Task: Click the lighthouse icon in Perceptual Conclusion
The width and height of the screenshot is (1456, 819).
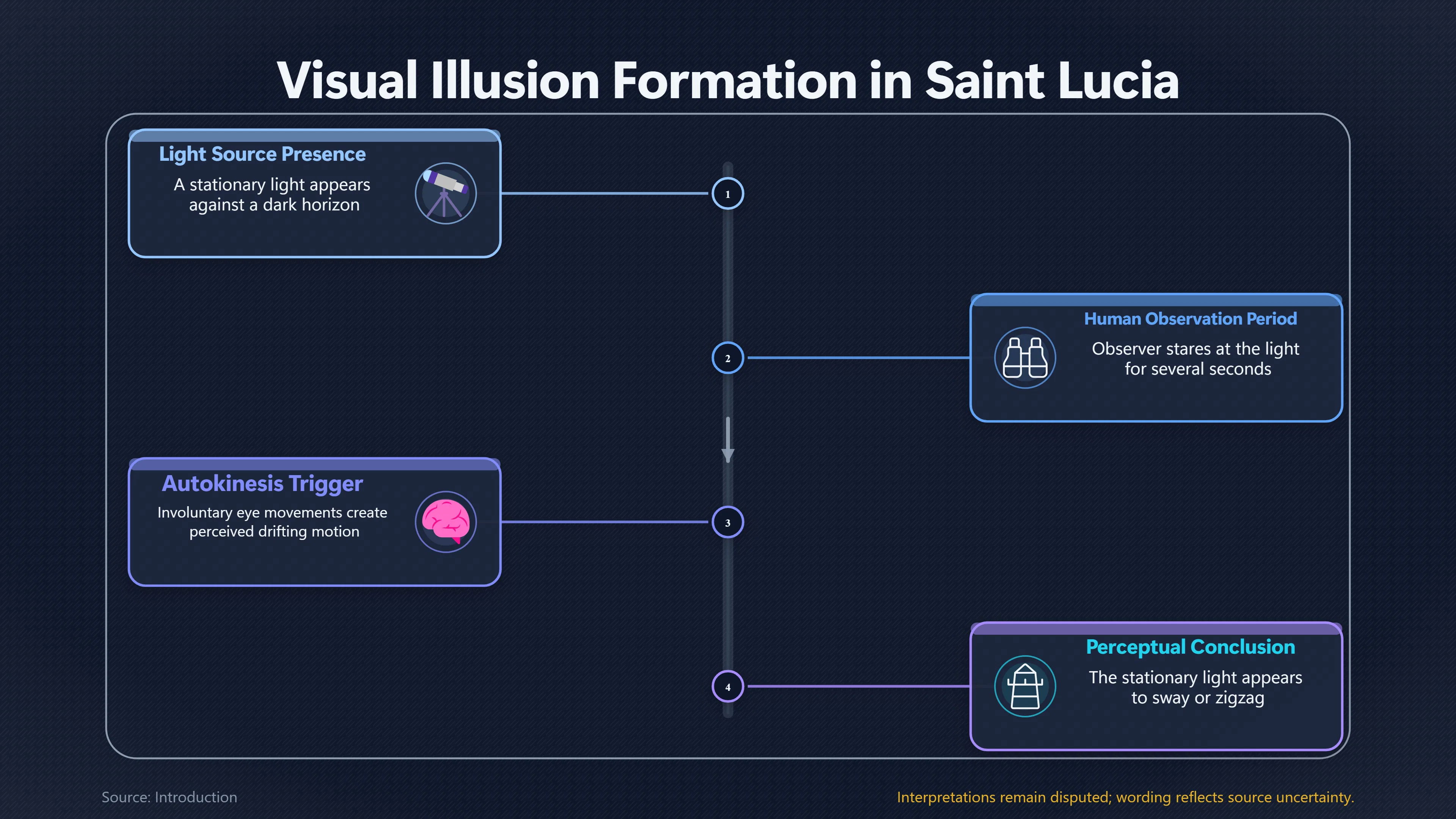Action: [1025, 686]
